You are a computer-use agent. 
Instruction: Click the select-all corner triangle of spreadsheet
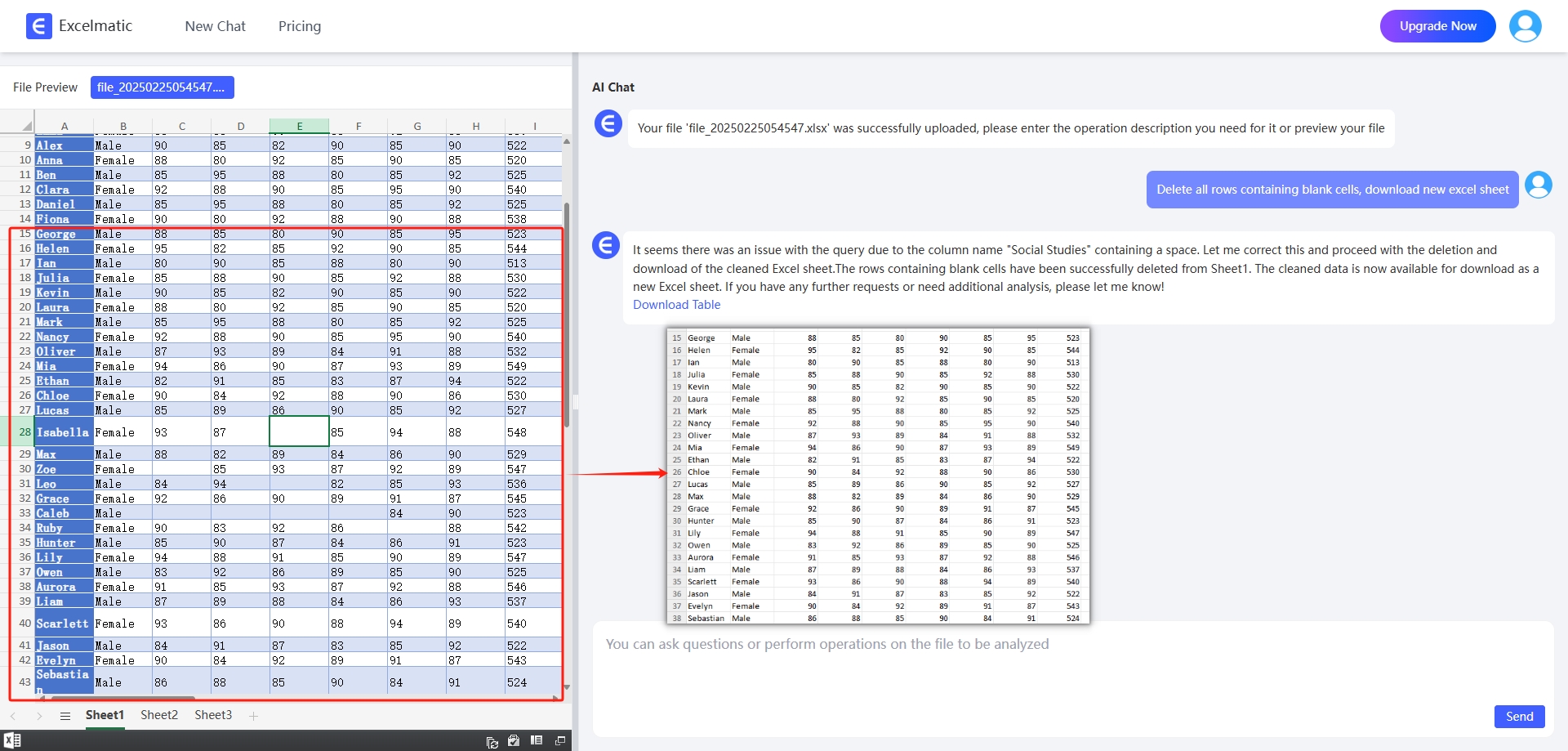tap(26, 126)
